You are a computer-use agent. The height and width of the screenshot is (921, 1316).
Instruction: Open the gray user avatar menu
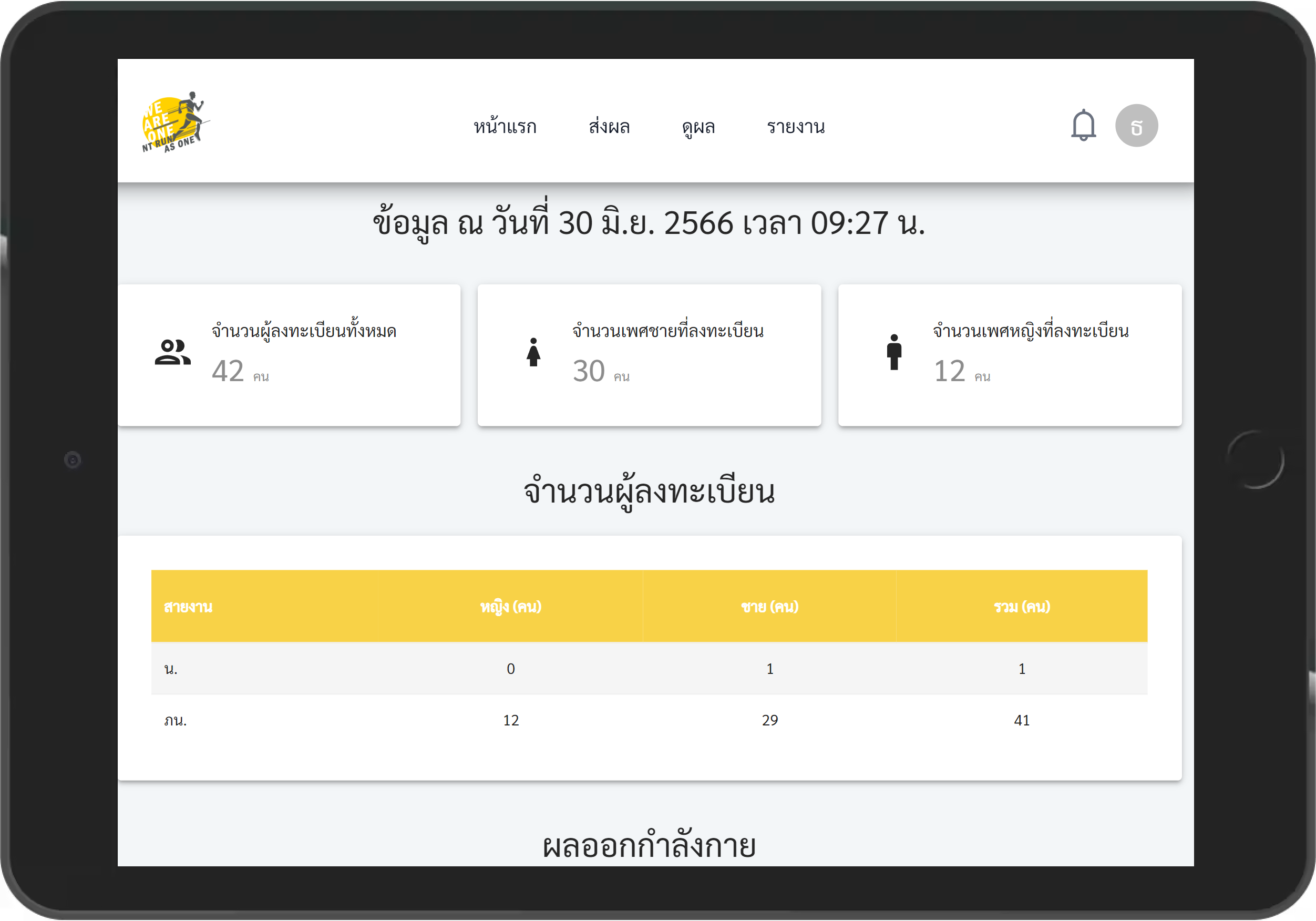pos(1136,126)
